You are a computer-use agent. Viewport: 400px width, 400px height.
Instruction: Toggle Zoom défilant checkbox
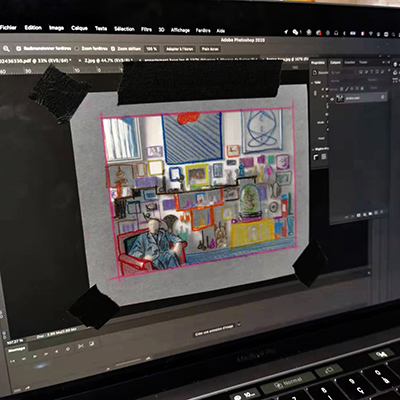[113, 49]
